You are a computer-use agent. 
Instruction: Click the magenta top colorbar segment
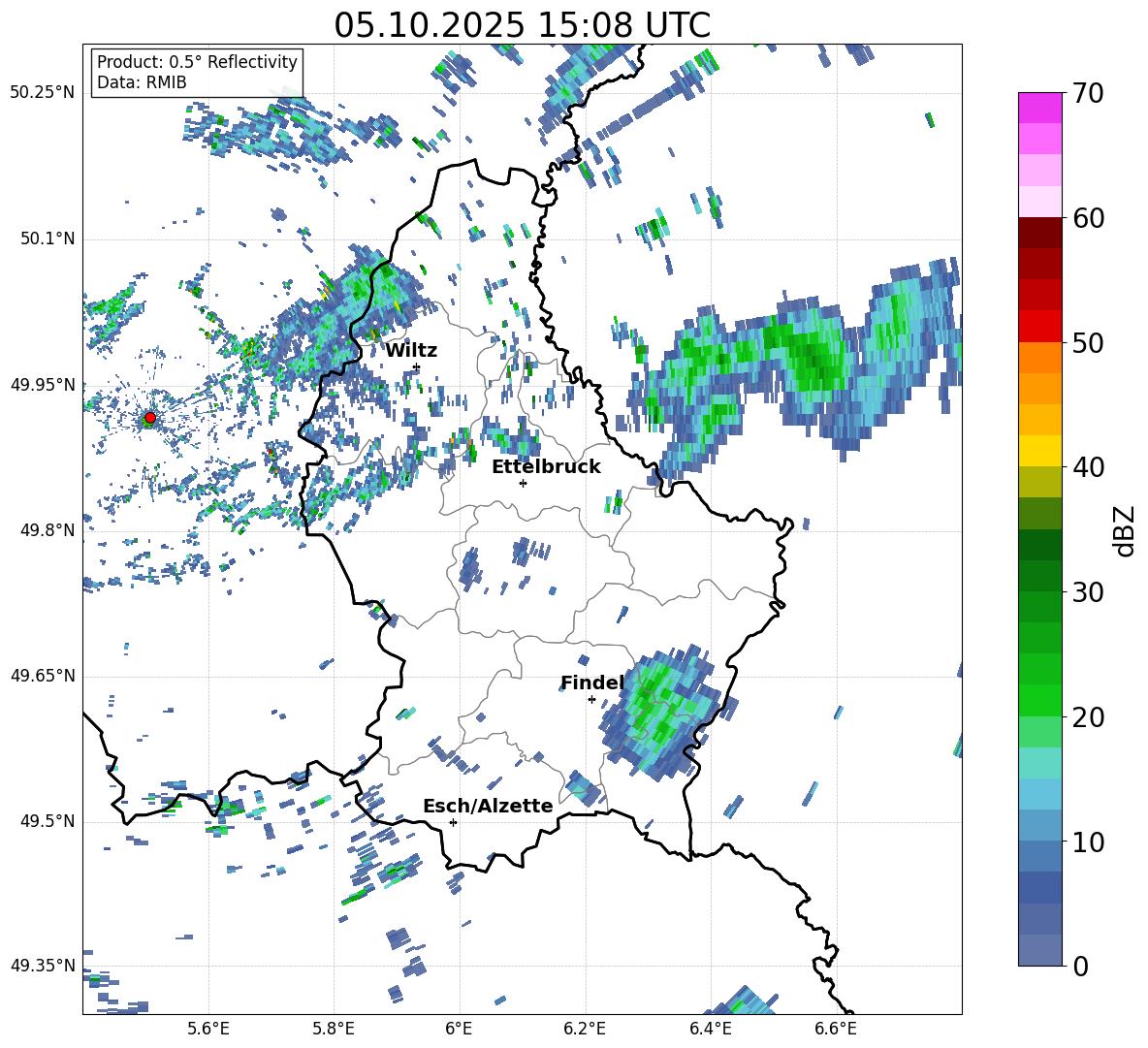click(x=1039, y=108)
